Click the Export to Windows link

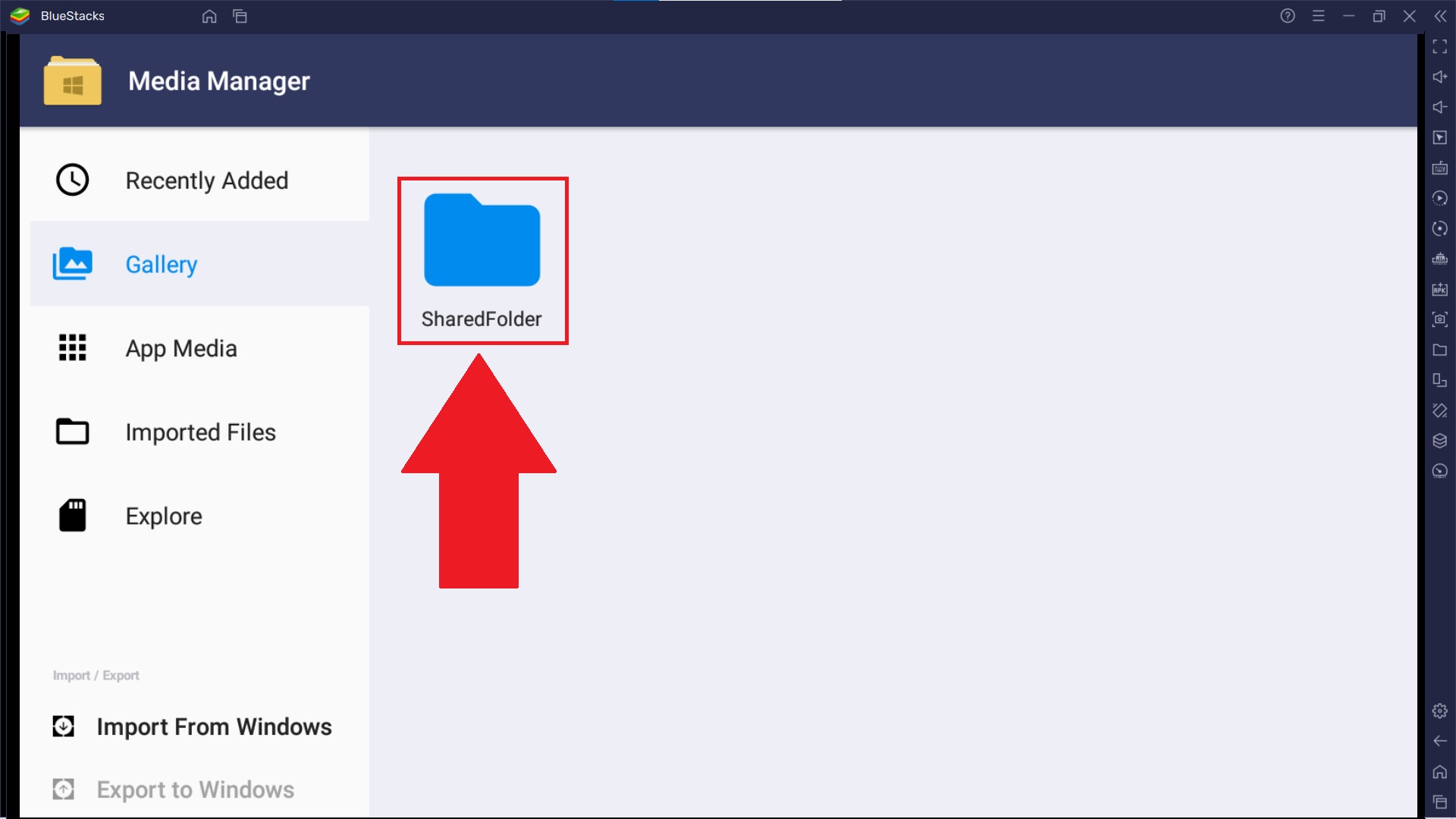click(x=196, y=789)
